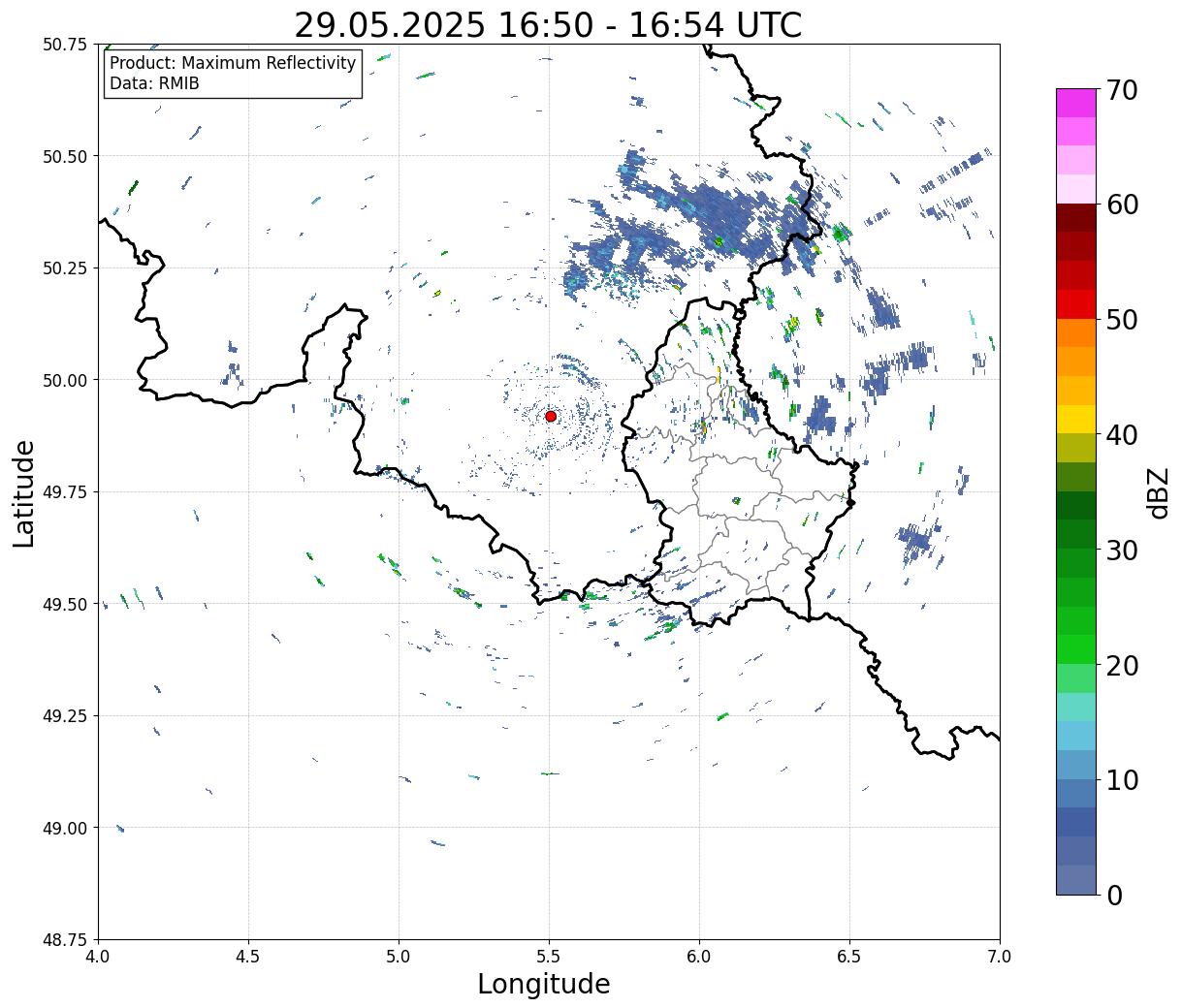Click the colorbar tick label '50'
This screenshot has height=1008, width=1182.
pyautogui.click(x=1122, y=320)
